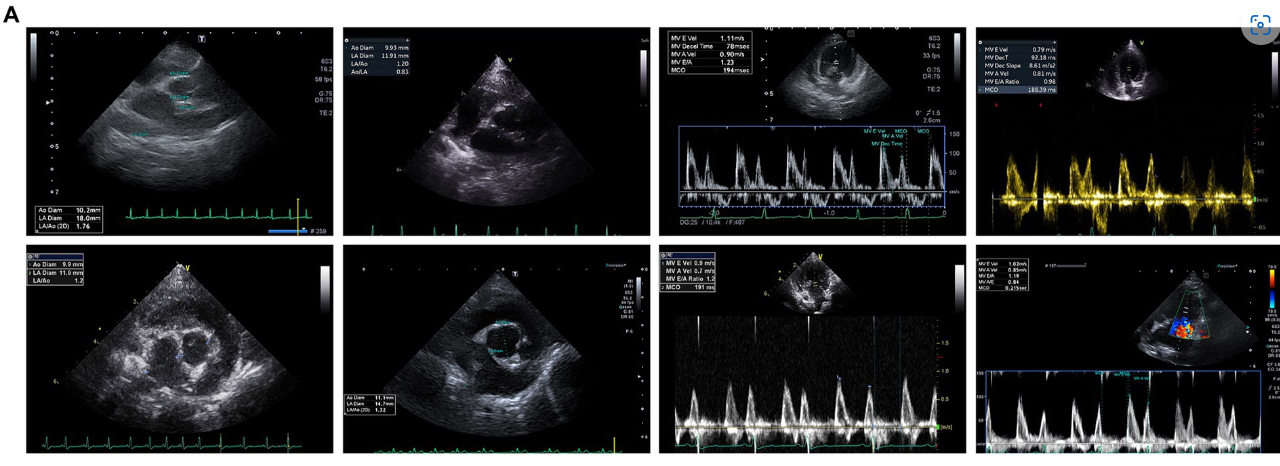Click the plus icon above the Ao Diam 9.93 mm table
Image resolution: width=1280 pixels, height=466 pixels.
click(407, 41)
